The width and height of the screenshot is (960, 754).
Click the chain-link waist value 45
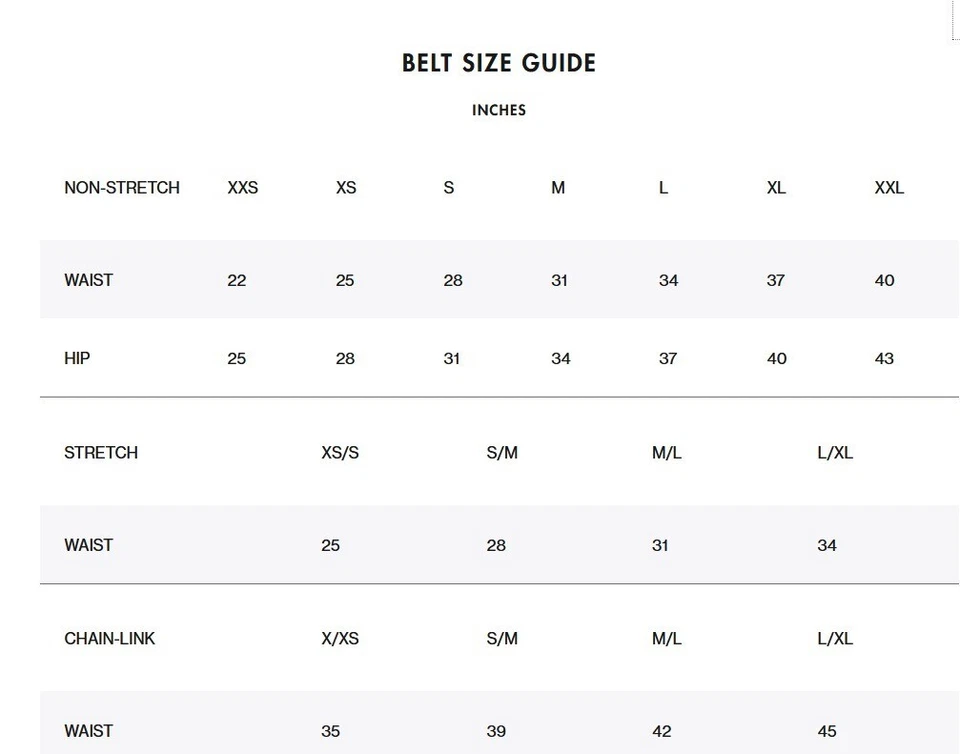(827, 731)
